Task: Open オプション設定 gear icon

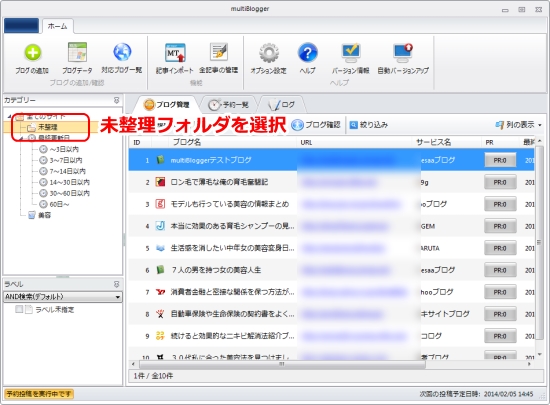Action: click(x=269, y=53)
